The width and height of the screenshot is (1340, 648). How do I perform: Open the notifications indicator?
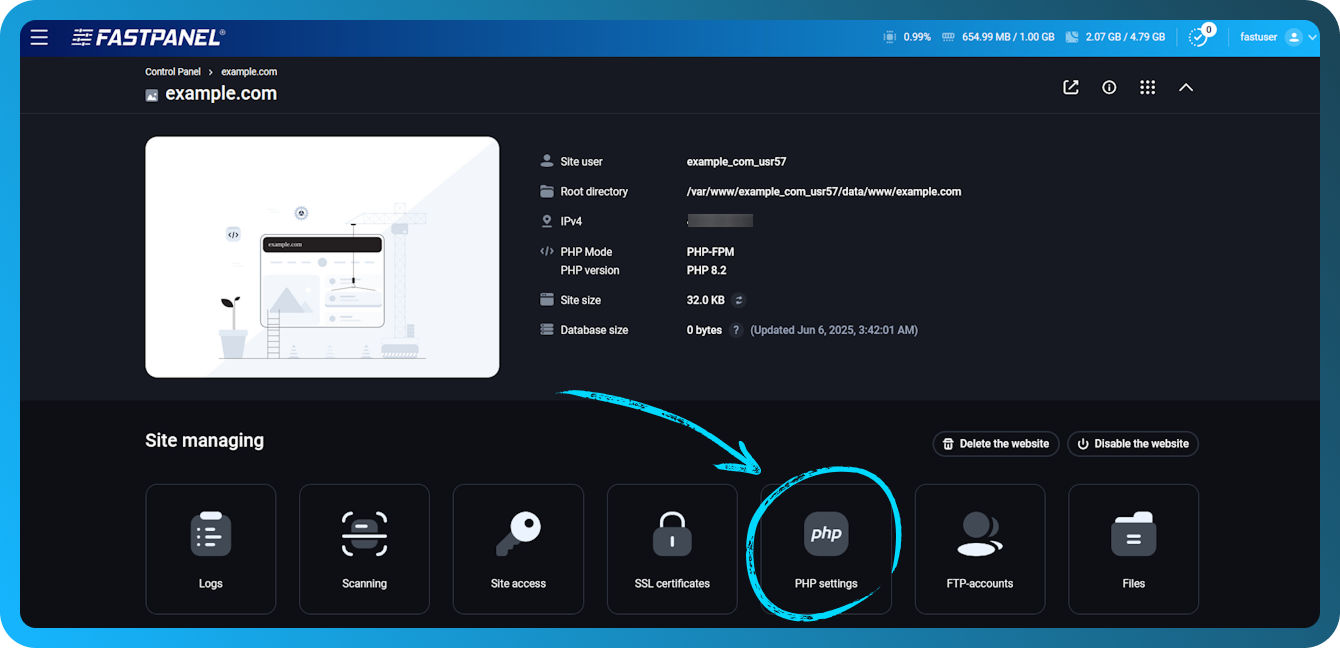coord(1199,36)
